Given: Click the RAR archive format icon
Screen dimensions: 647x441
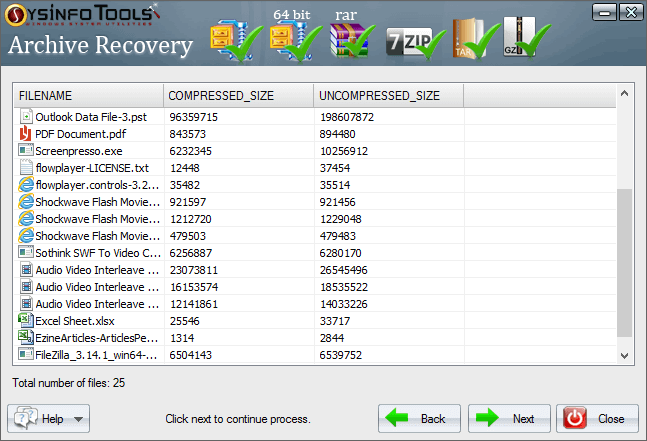Looking at the screenshot, I should pyautogui.click(x=349, y=38).
